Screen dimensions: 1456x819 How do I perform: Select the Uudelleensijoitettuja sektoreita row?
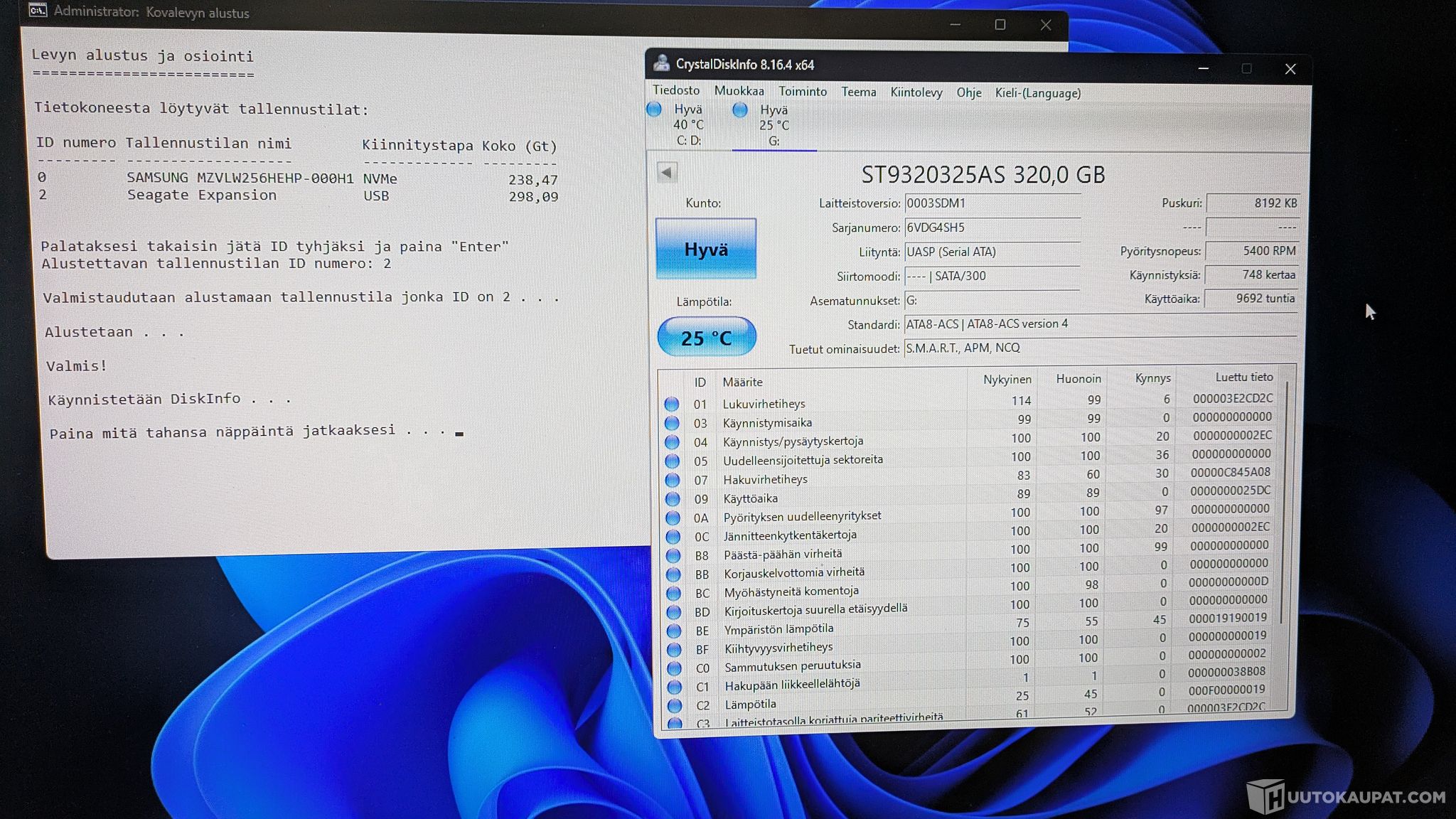click(x=803, y=460)
